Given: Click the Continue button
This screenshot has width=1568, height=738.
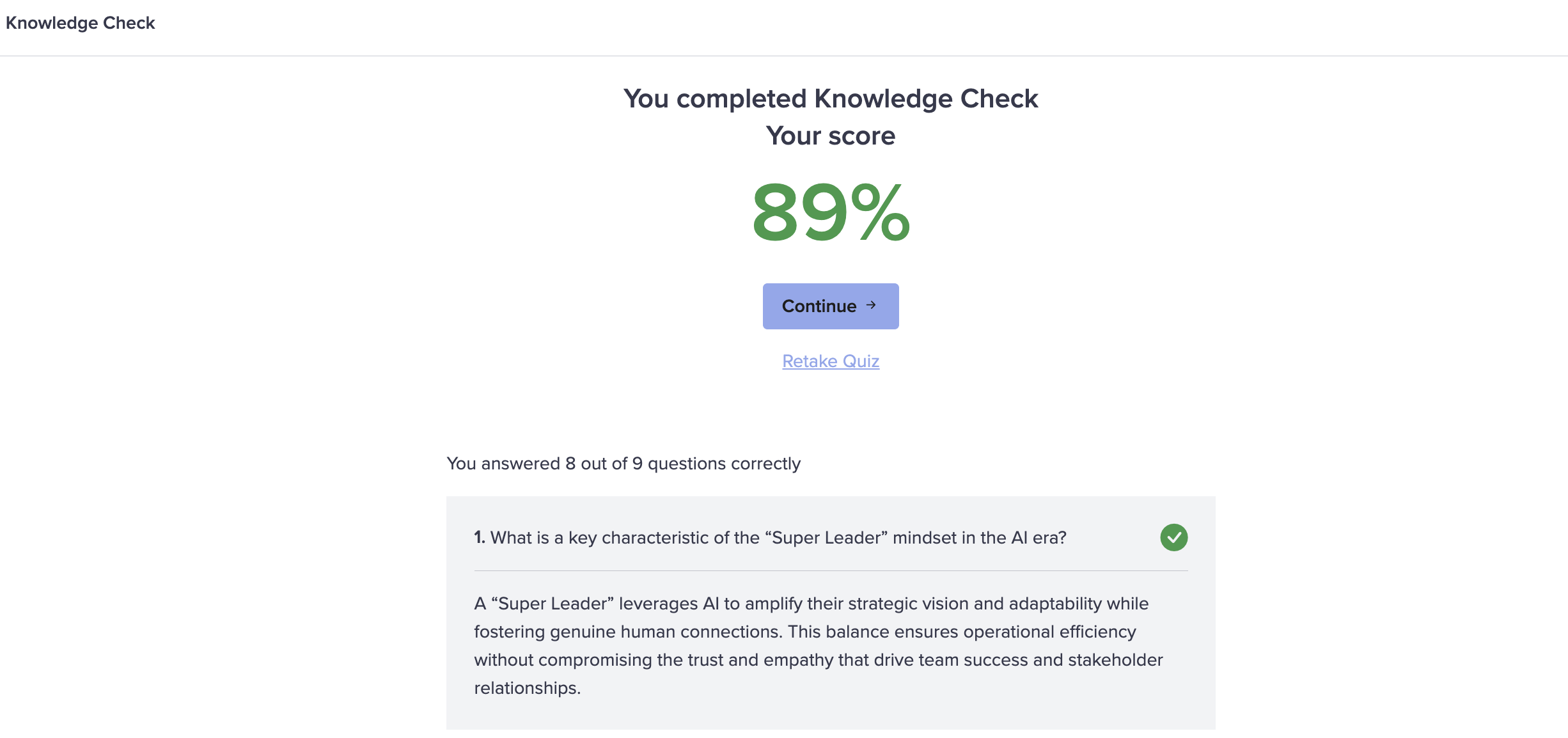Looking at the screenshot, I should (830, 306).
